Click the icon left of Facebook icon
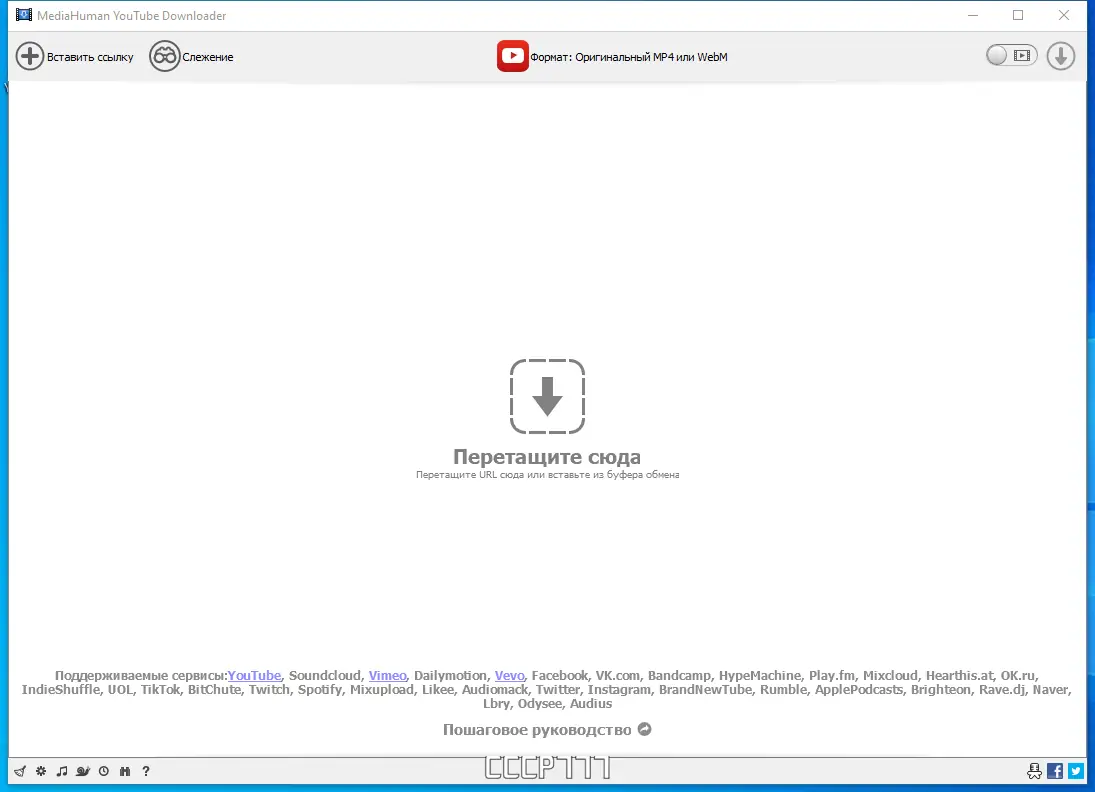Image resolution: width=1095 pixels, height=792 pixels. click(x=1034, y=771)
